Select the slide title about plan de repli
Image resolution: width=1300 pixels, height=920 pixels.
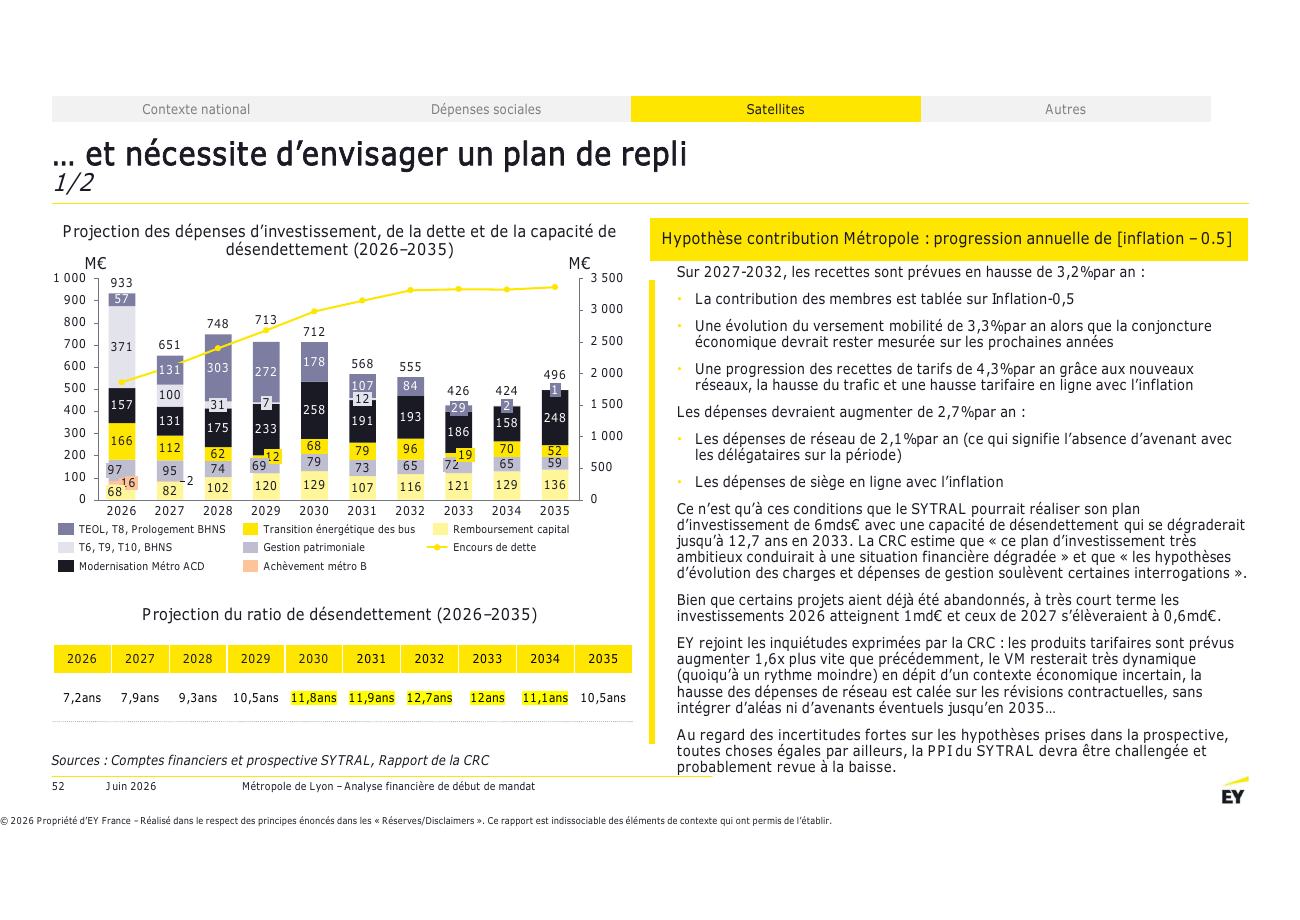tap(370, 154)
